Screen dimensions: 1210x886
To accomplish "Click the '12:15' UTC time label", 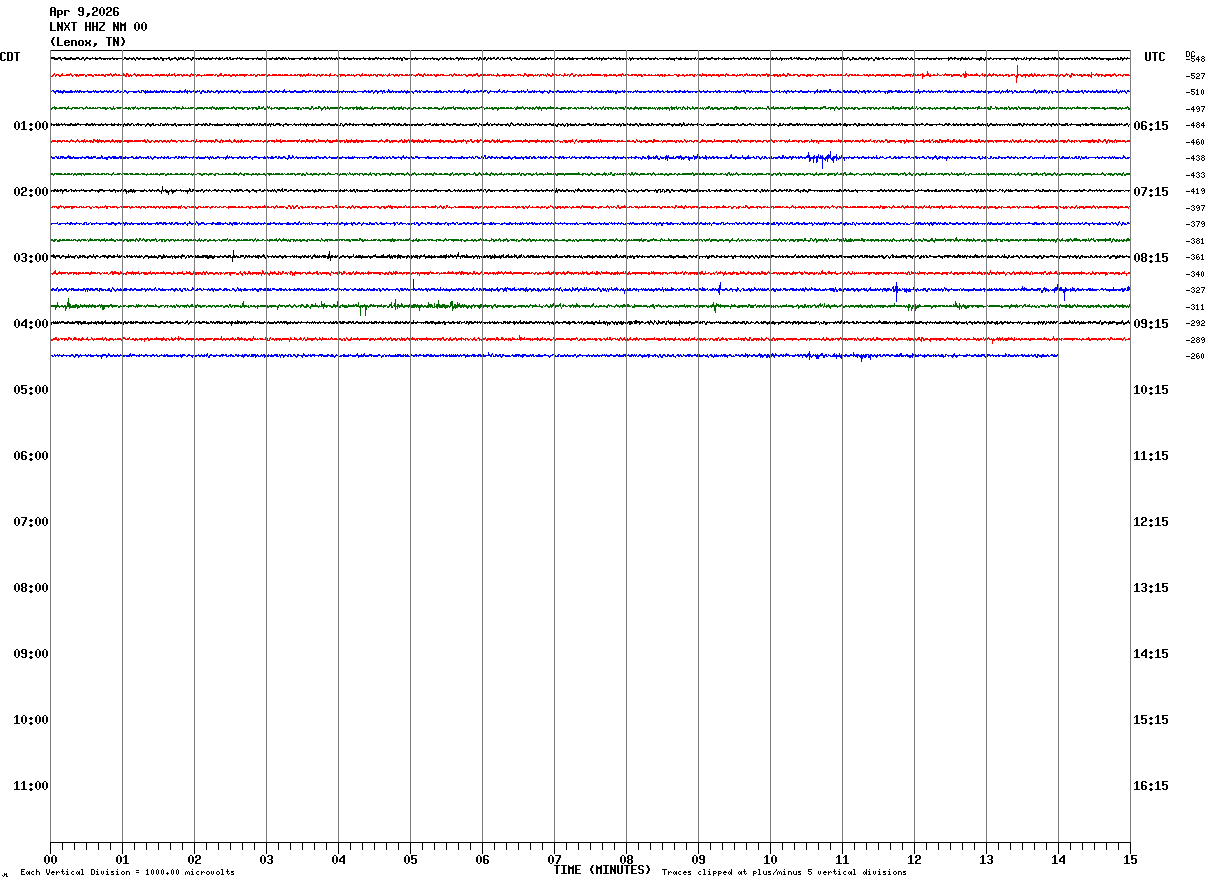I will tap(1151, 522).
